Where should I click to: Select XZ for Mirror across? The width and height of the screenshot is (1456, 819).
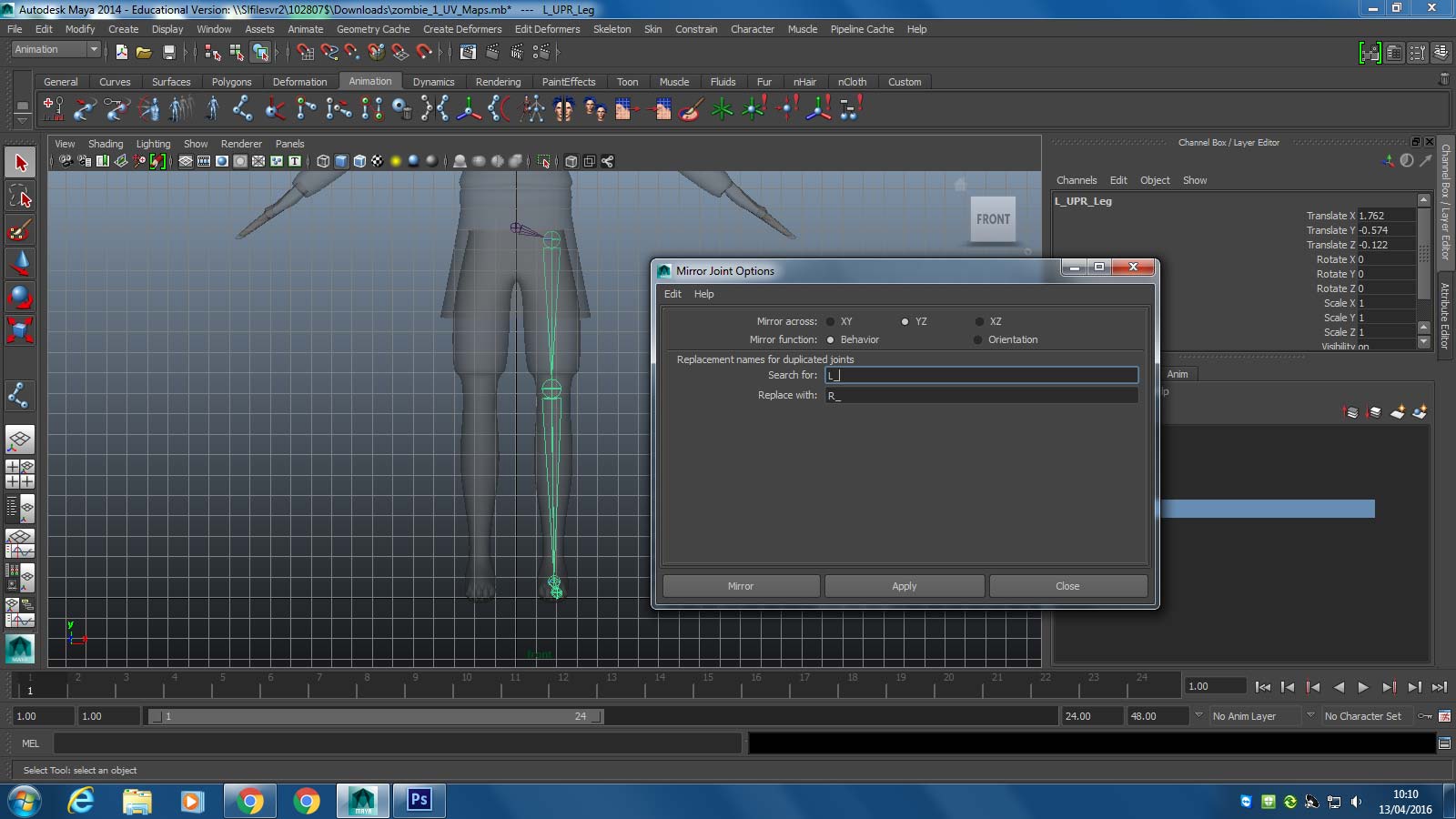pos(979,321)
